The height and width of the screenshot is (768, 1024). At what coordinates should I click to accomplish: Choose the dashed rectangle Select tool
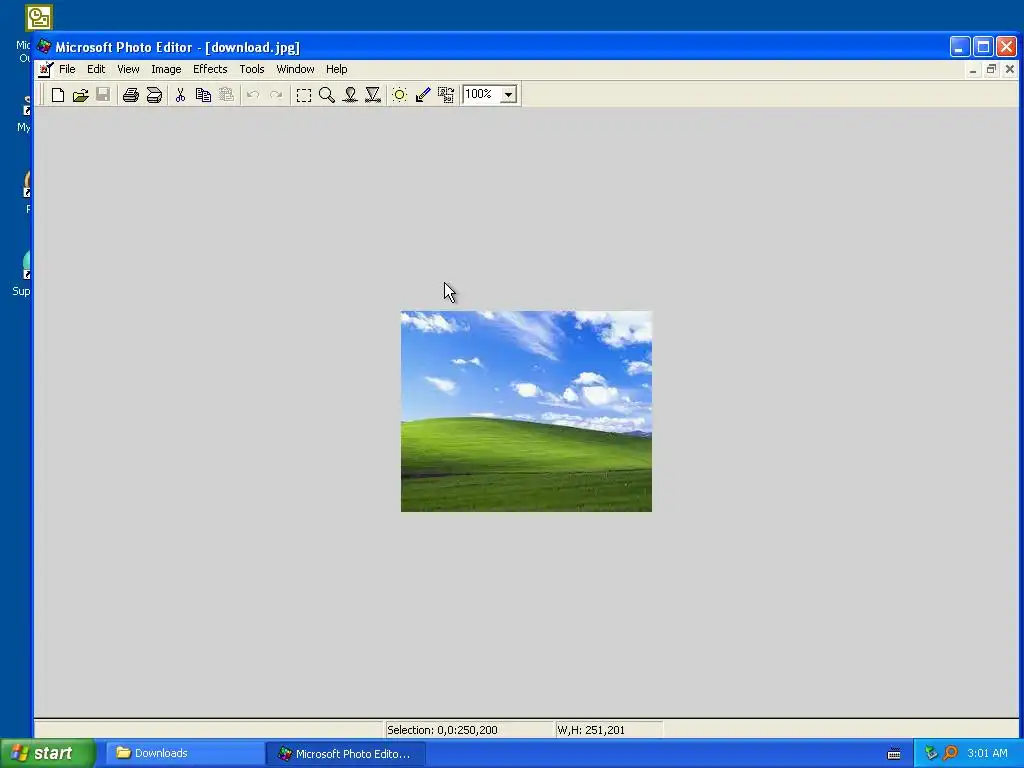click(x=304, y=95)
